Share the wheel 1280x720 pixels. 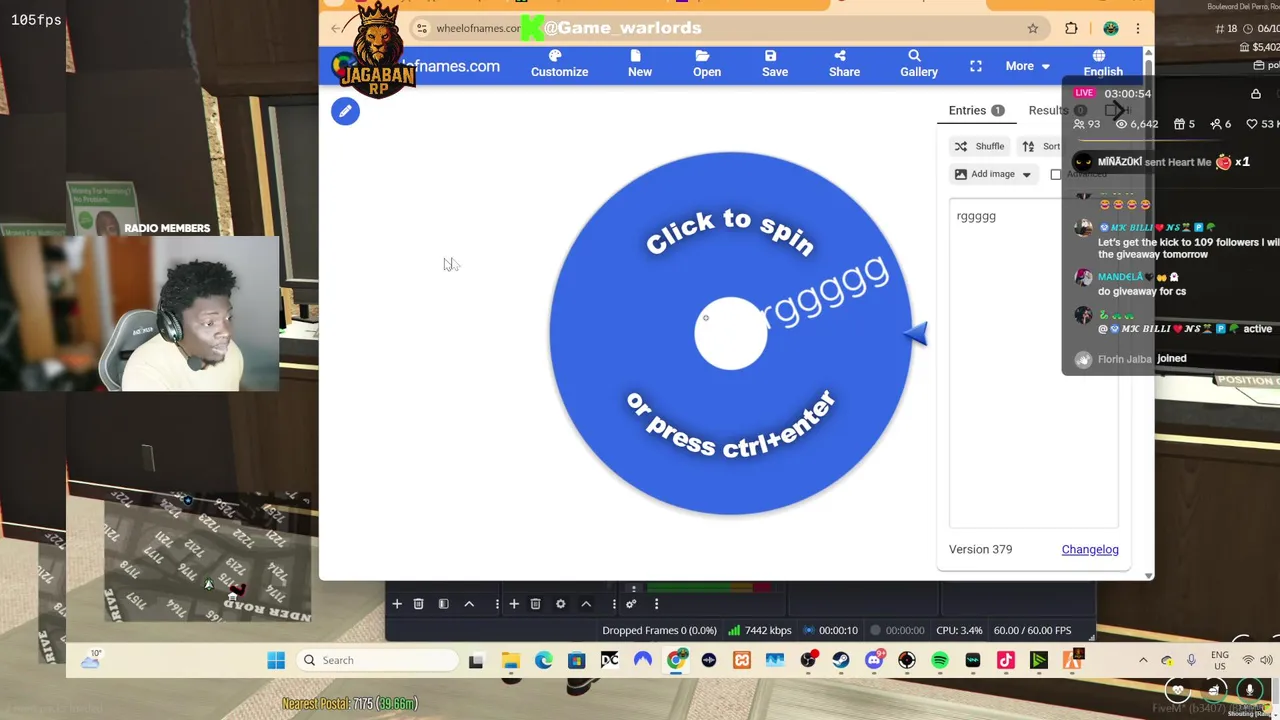click(844, 63)
